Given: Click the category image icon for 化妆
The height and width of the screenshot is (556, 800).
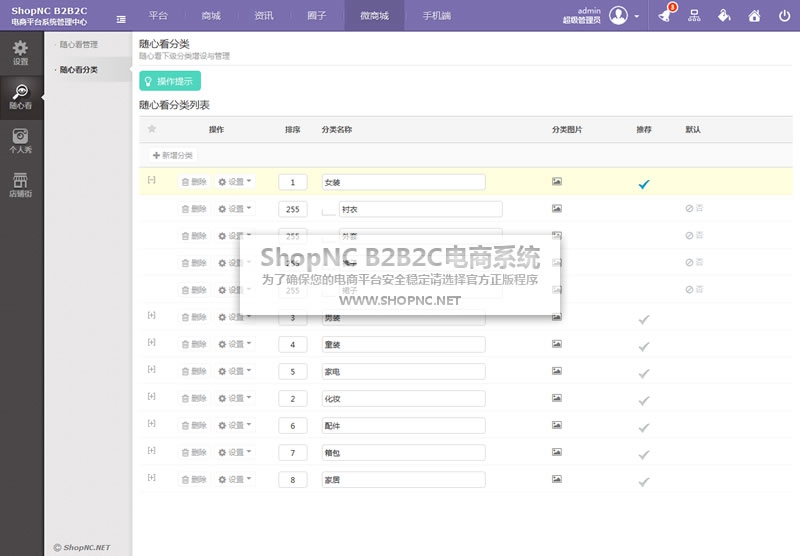Looking at the screenshot, I should click(x=557, y=398).
